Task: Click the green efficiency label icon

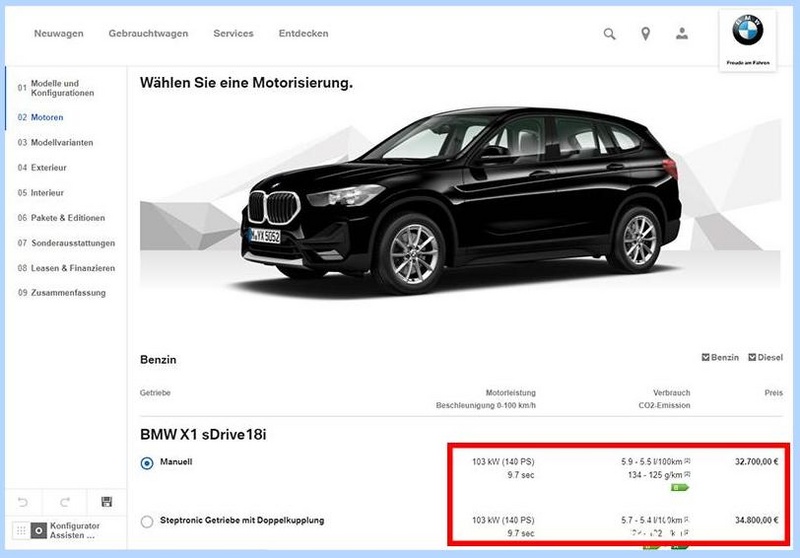Action: (x=680, y=488)
